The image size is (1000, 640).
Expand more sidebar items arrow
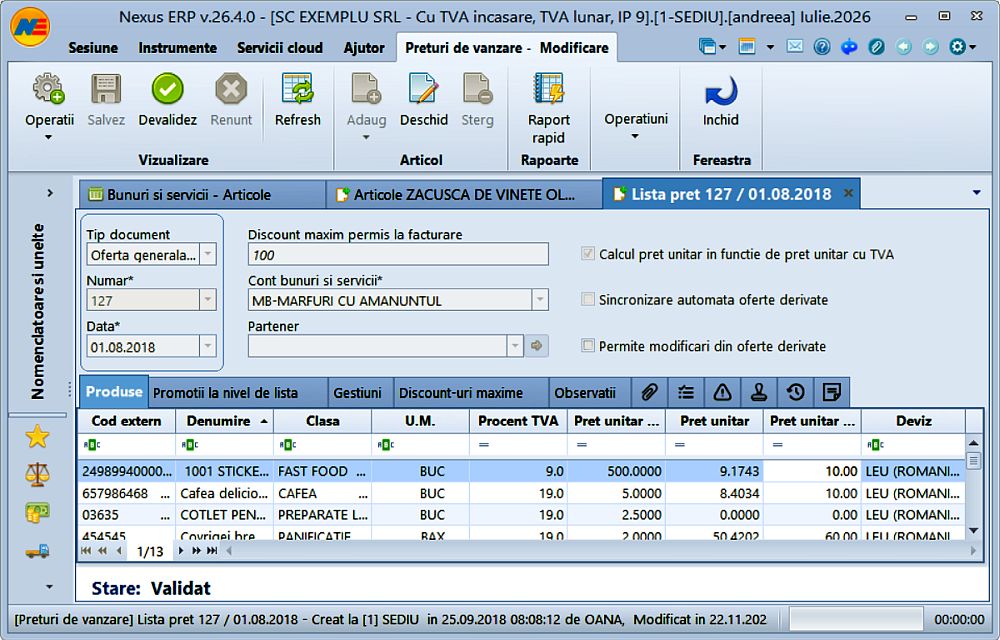49,586
